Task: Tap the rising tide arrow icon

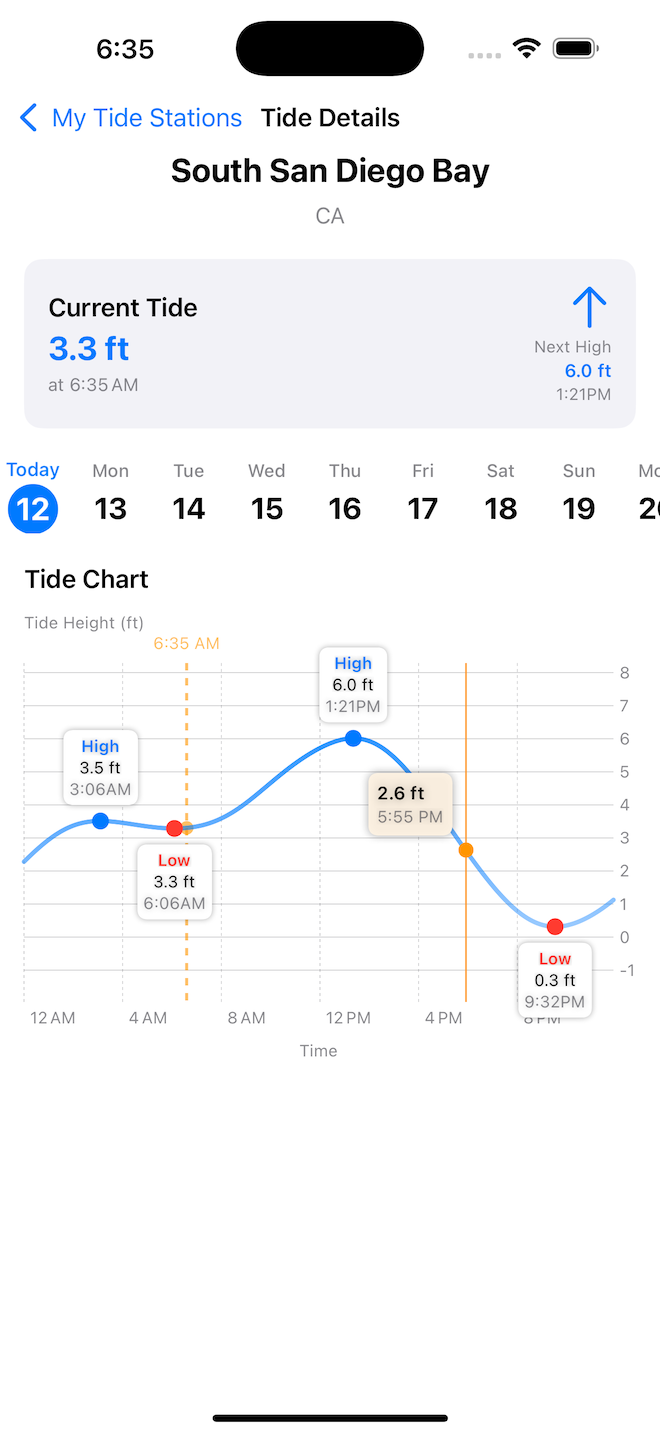Action: [590, 307]
